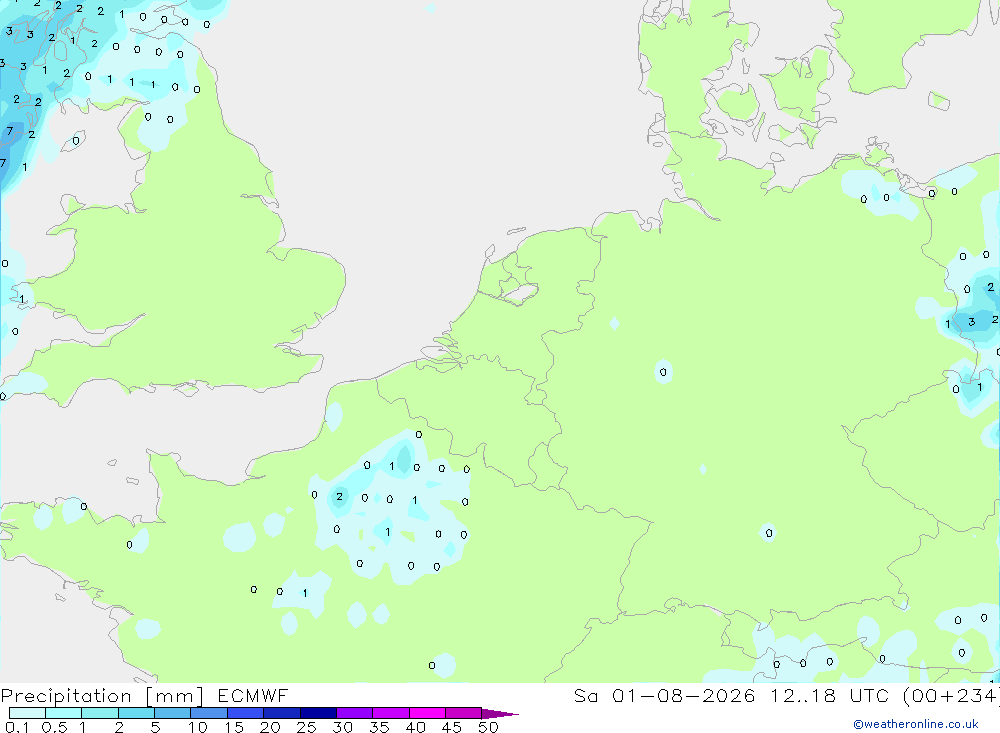Click the legend label '10'
This screenshot has height=733, width=1000.
pos(198,727)
